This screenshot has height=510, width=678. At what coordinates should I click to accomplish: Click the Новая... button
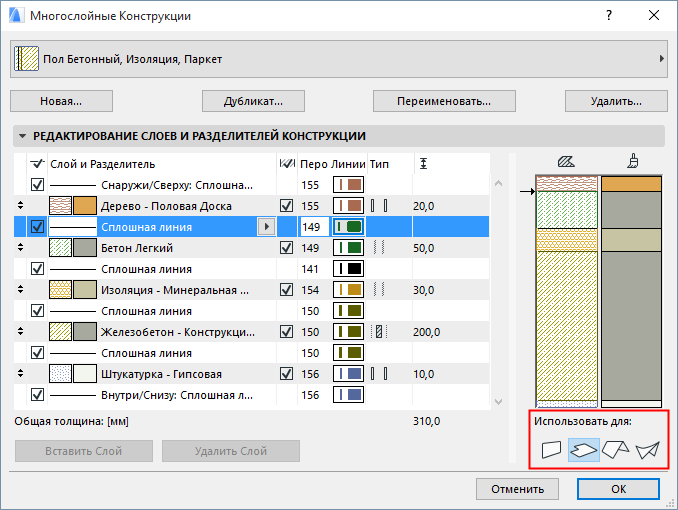click(x=61, y=101)
